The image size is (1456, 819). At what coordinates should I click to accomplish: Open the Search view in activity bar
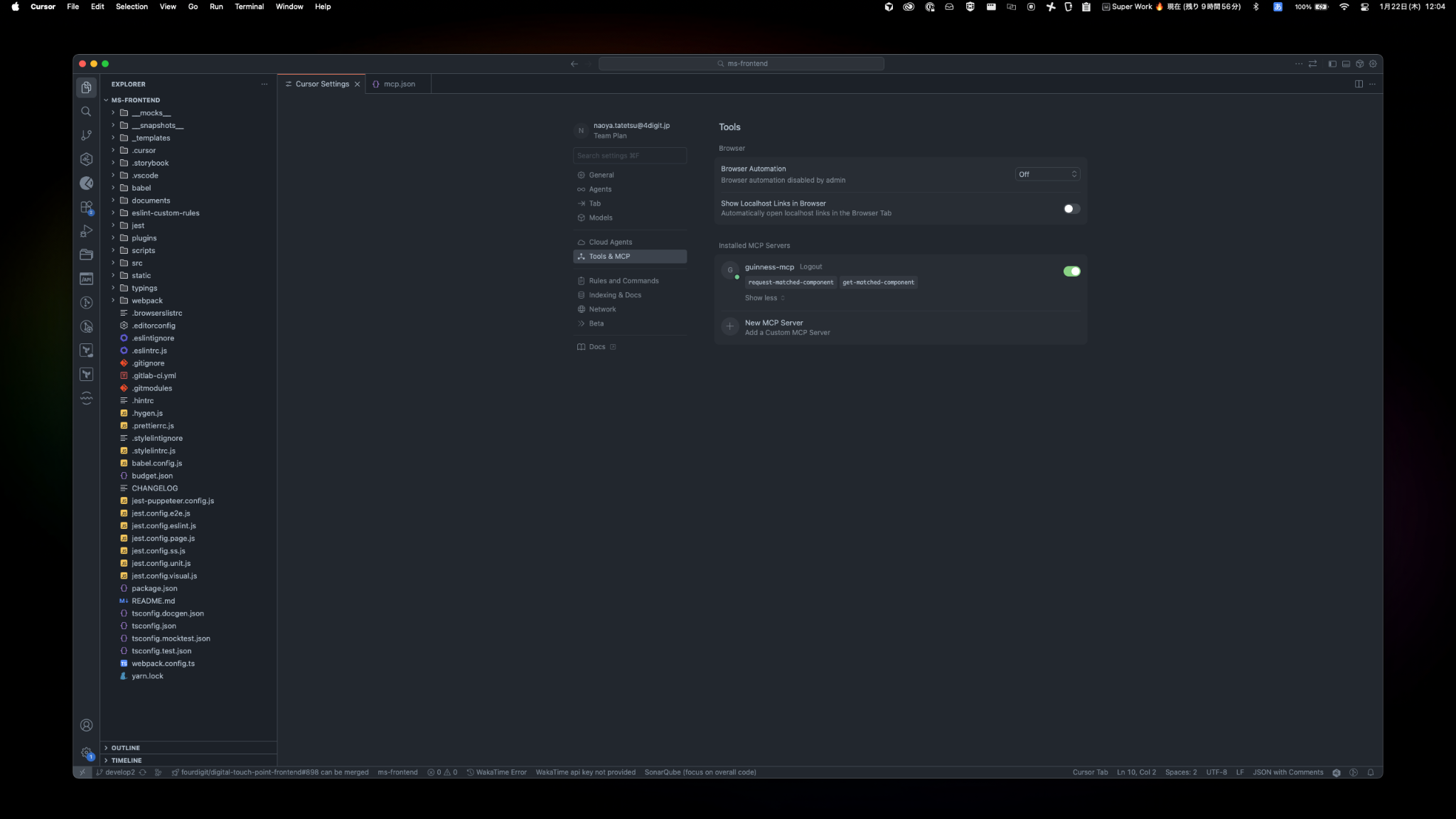(x=86, y=111)
